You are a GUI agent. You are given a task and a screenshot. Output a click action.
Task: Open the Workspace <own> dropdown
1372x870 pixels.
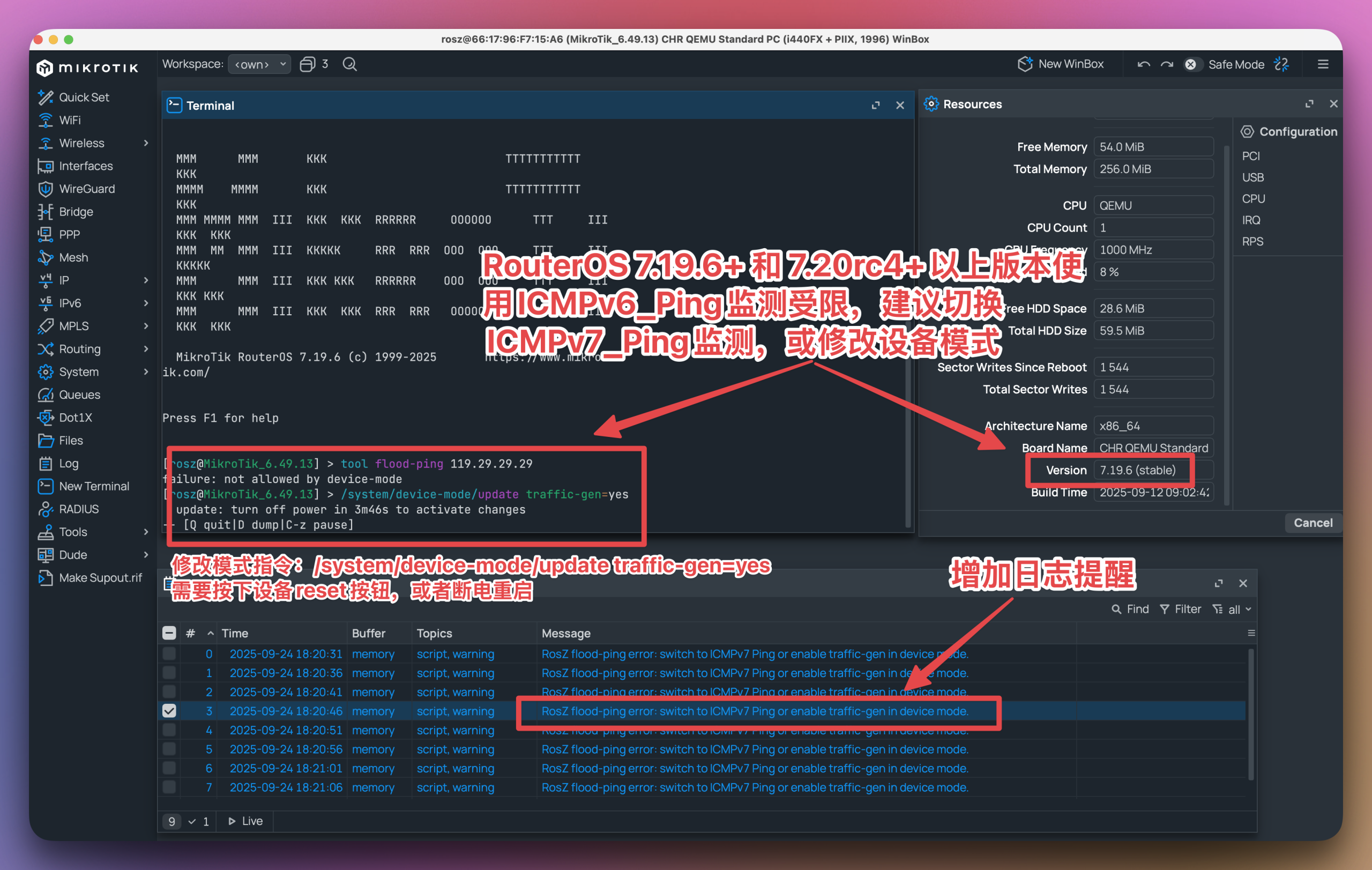pyautogui.click(x=259, y=64)
